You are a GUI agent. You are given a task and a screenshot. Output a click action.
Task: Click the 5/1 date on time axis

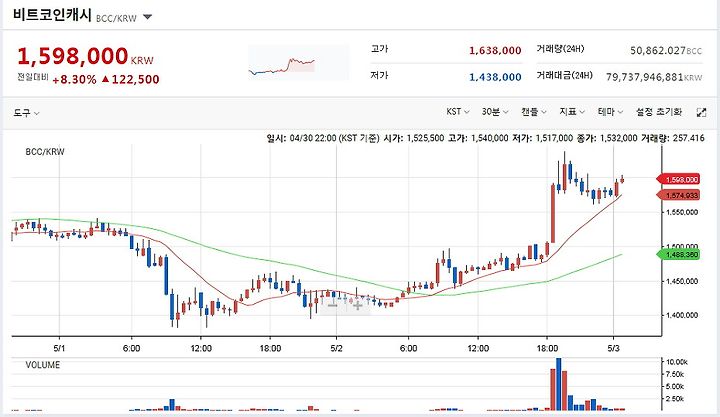point(59,348)
